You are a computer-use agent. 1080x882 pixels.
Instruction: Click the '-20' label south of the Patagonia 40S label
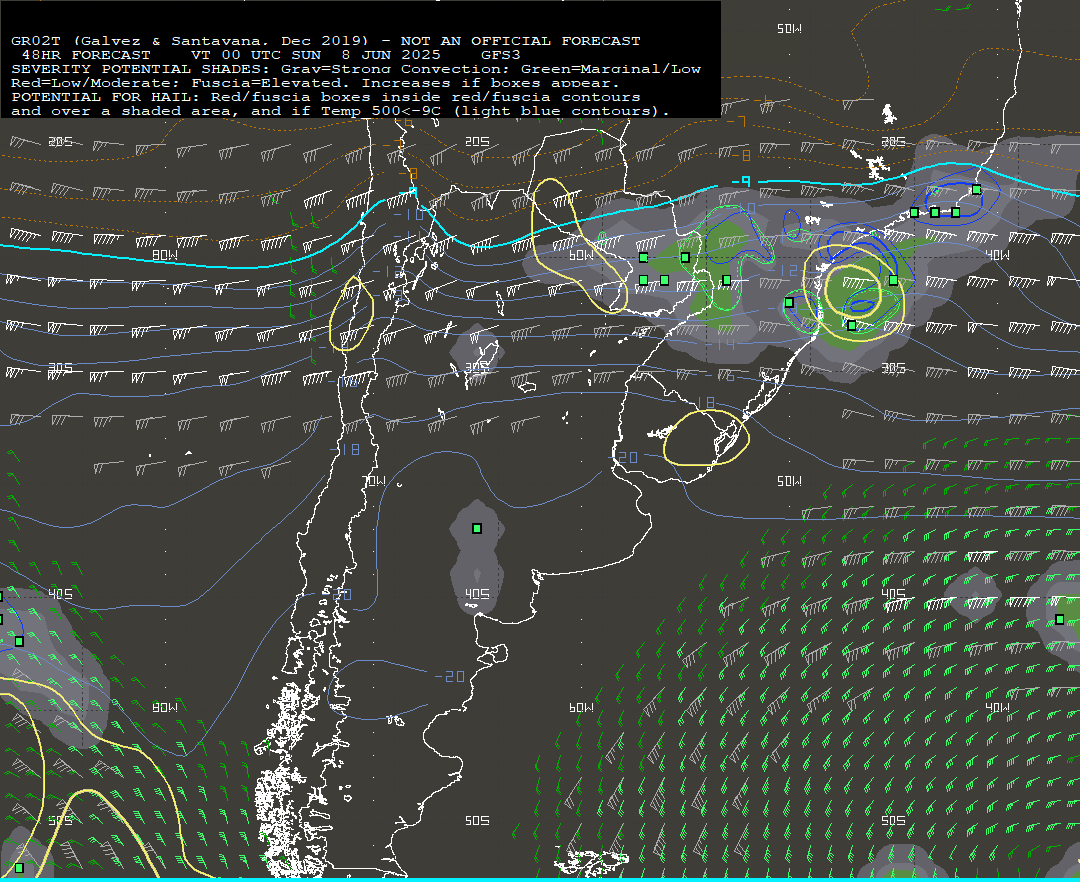pyautogui.click(x=450, y=678)
